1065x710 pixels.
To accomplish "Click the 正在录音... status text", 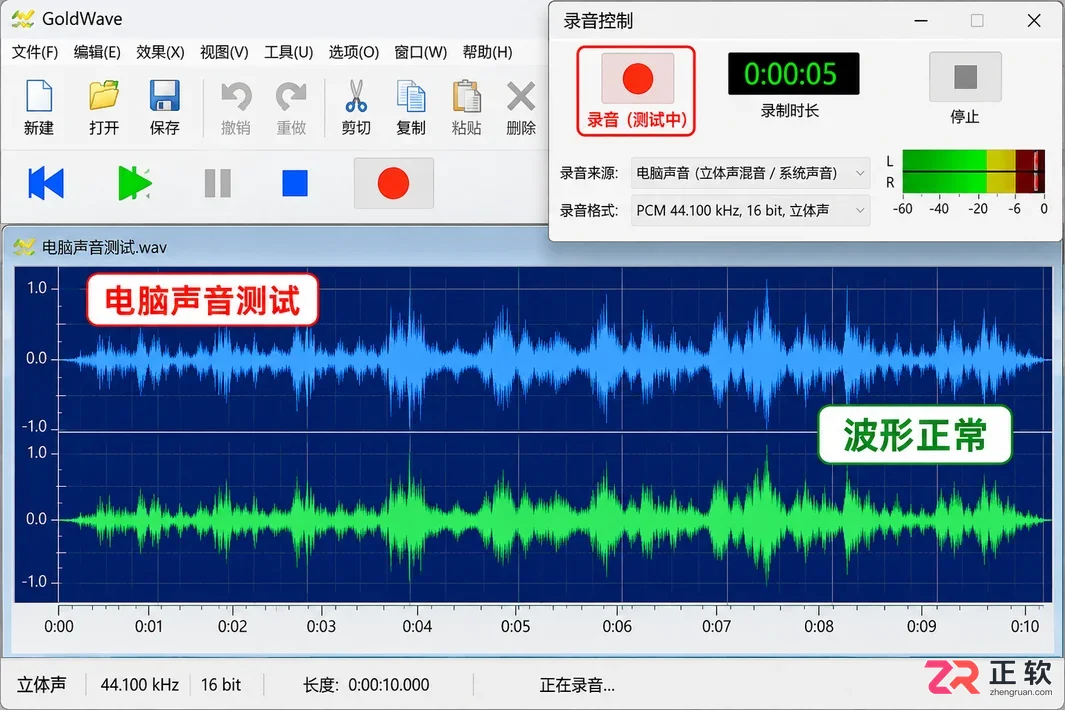I will (577, 685).
